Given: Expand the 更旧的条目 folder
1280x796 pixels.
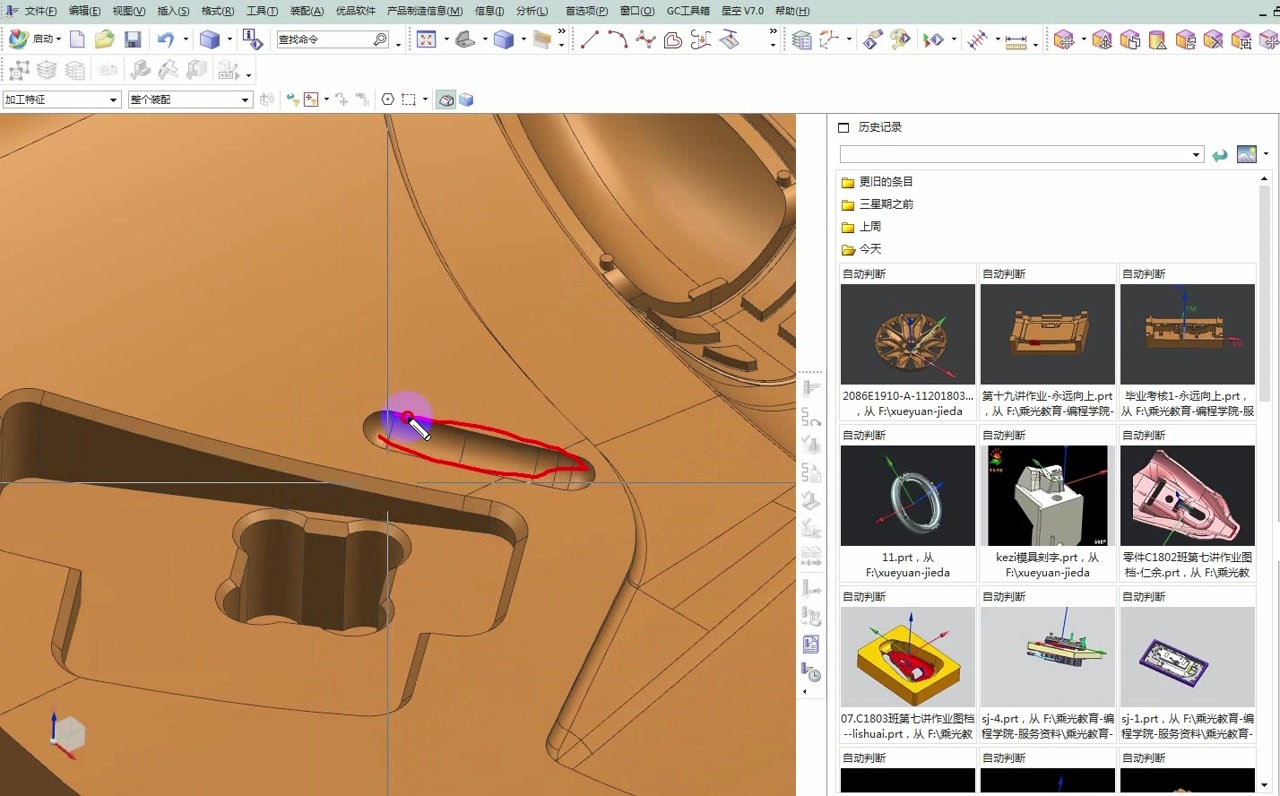Looking at the screenshot, I should [877, 182].
